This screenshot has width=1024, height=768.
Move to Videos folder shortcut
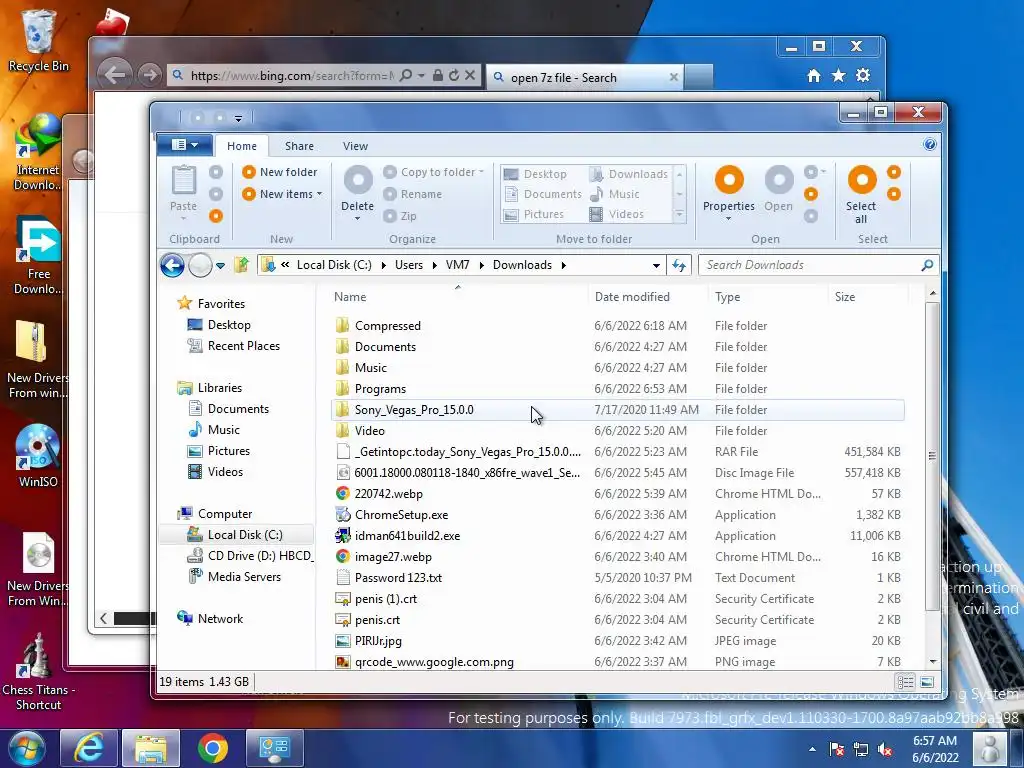pyautogui.click(x=616, y=214)
